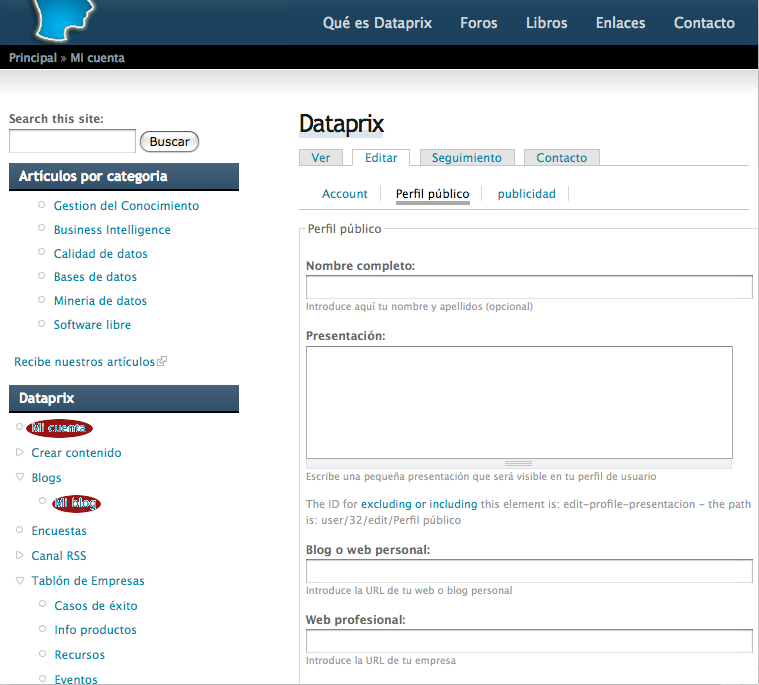Open Libros in the top menu
The image size is (759, 685).
point(546,23)
